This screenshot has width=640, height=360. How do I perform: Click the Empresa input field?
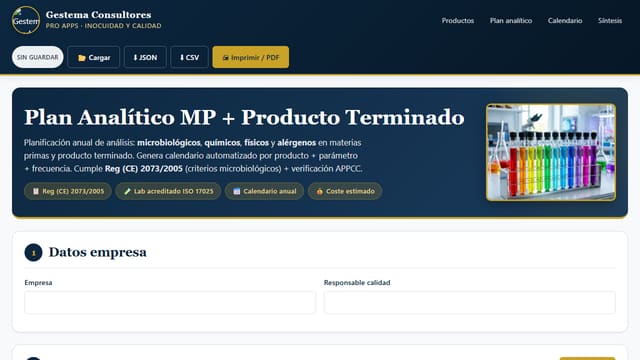coord(170,302)
